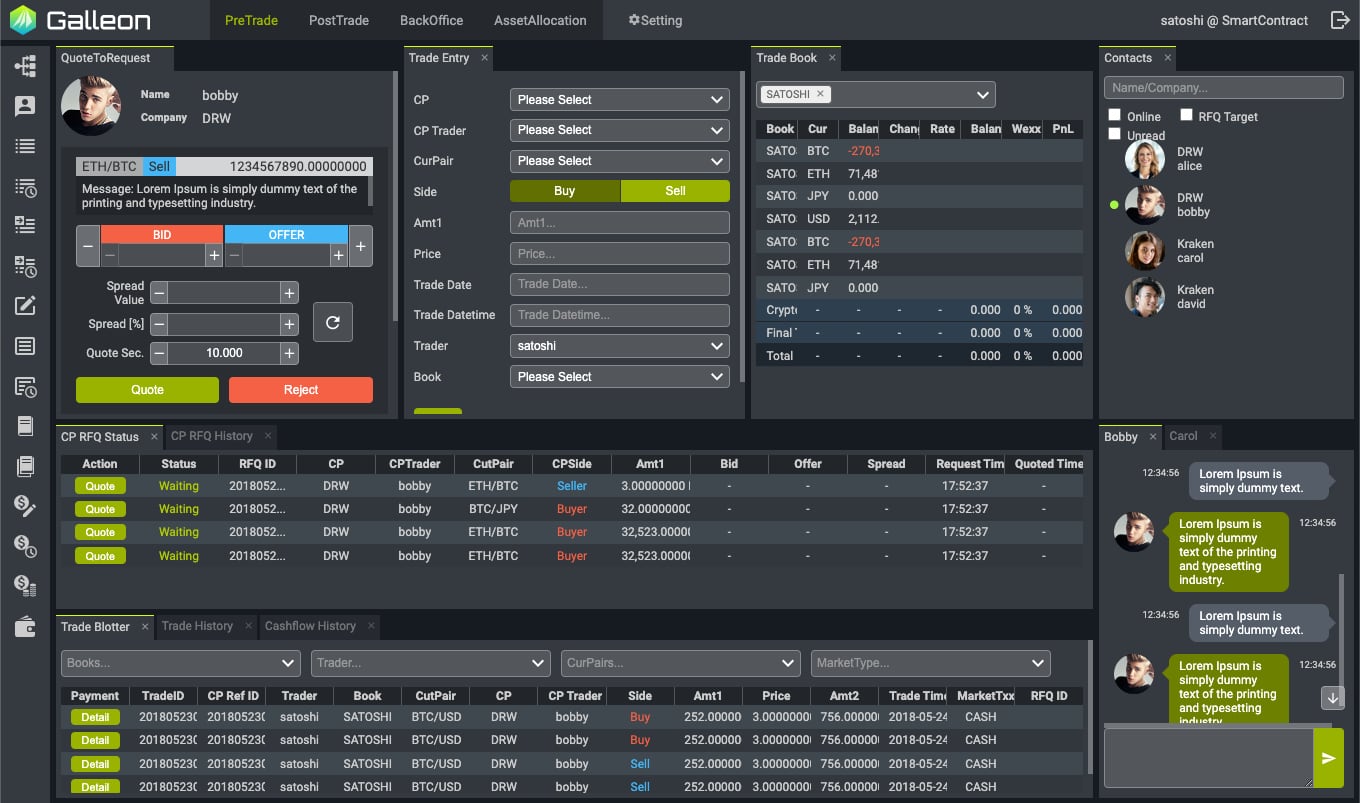Image resolution: width=1360 pixels, height=803 pixels.
Task: Open the MarketType filter dropdown
Action: coord(930,663)
